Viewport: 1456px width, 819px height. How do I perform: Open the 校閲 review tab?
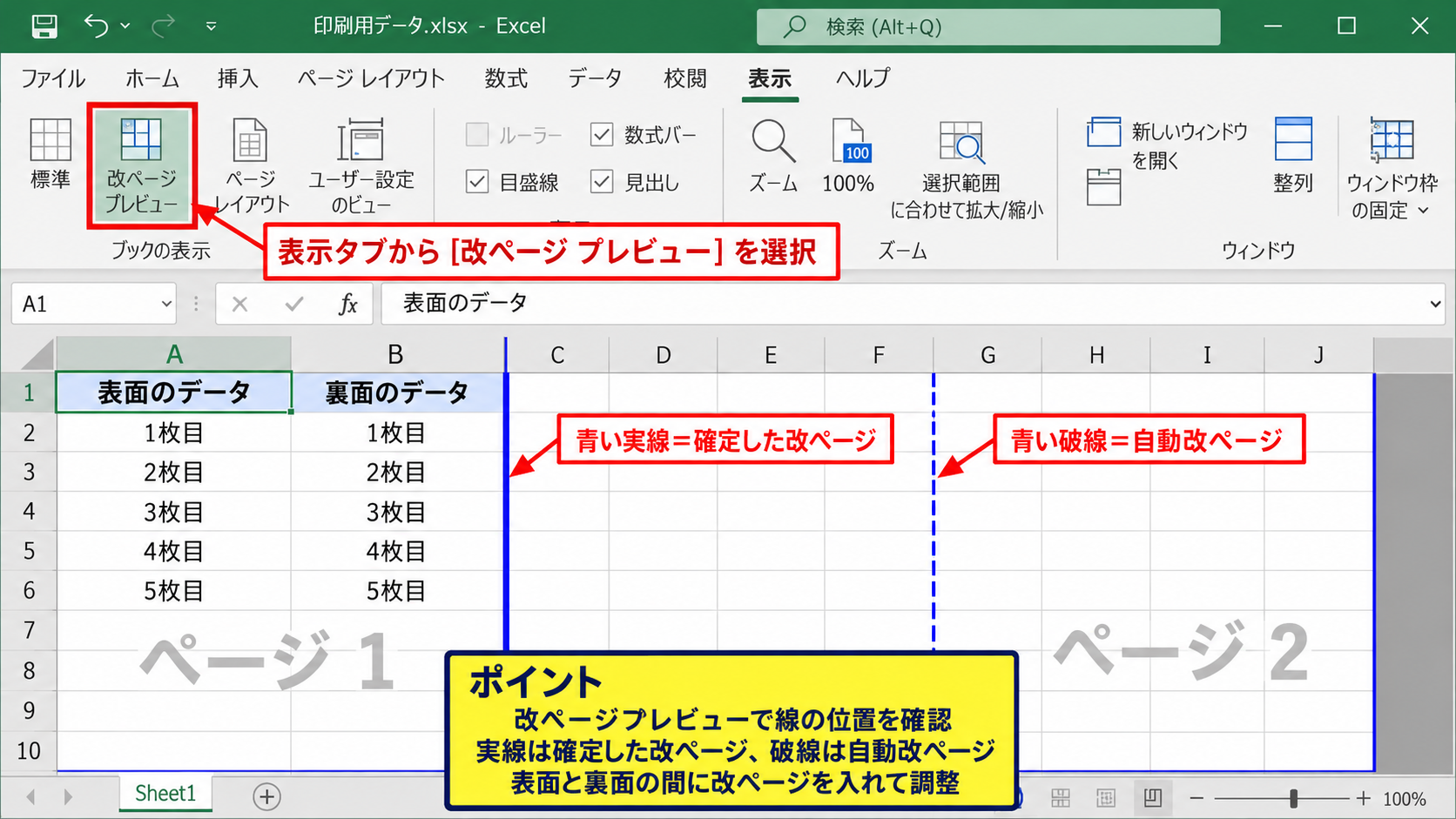(x=685, y=78)
